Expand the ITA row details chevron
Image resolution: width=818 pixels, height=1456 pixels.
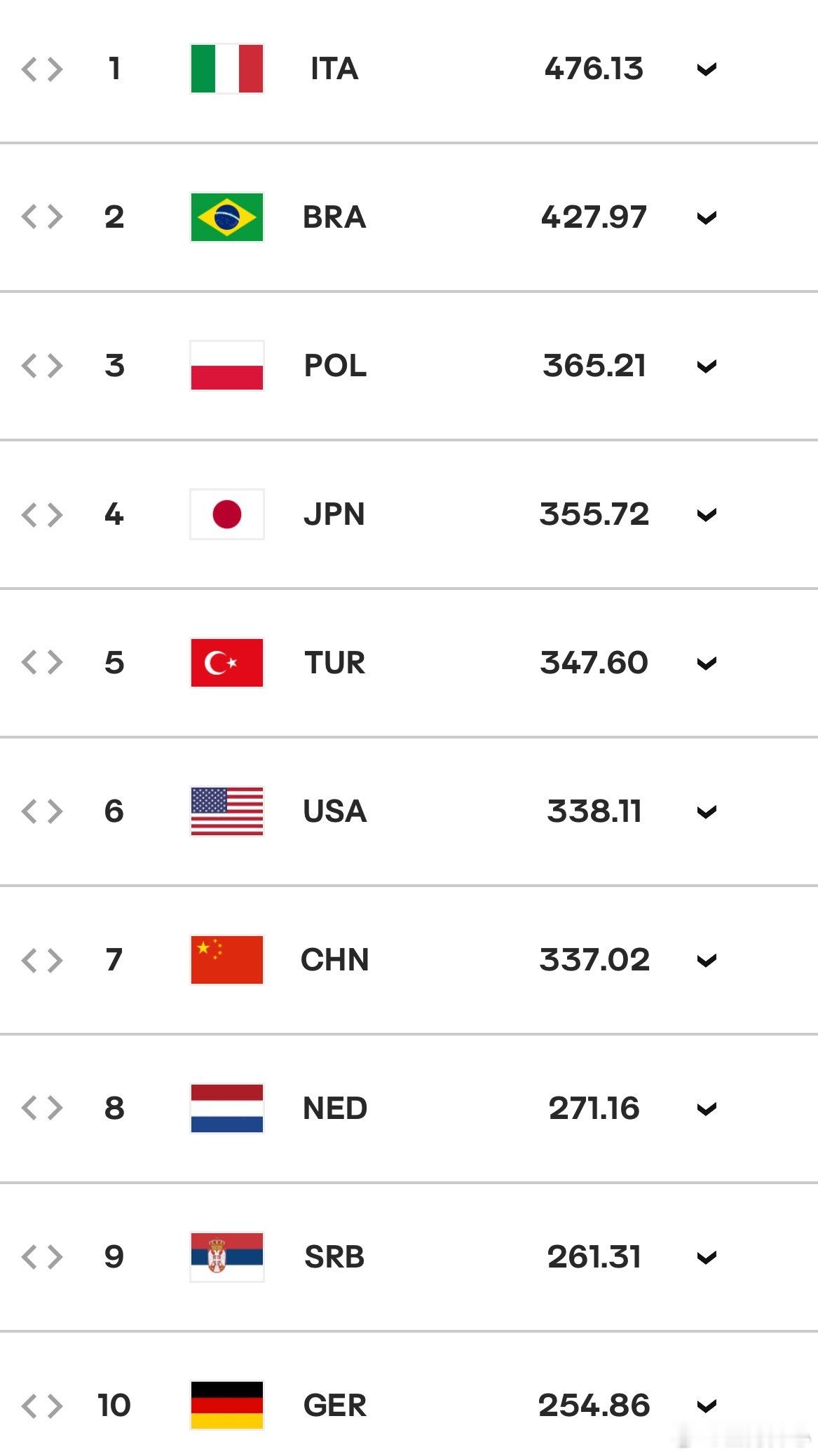click(707, 69)
